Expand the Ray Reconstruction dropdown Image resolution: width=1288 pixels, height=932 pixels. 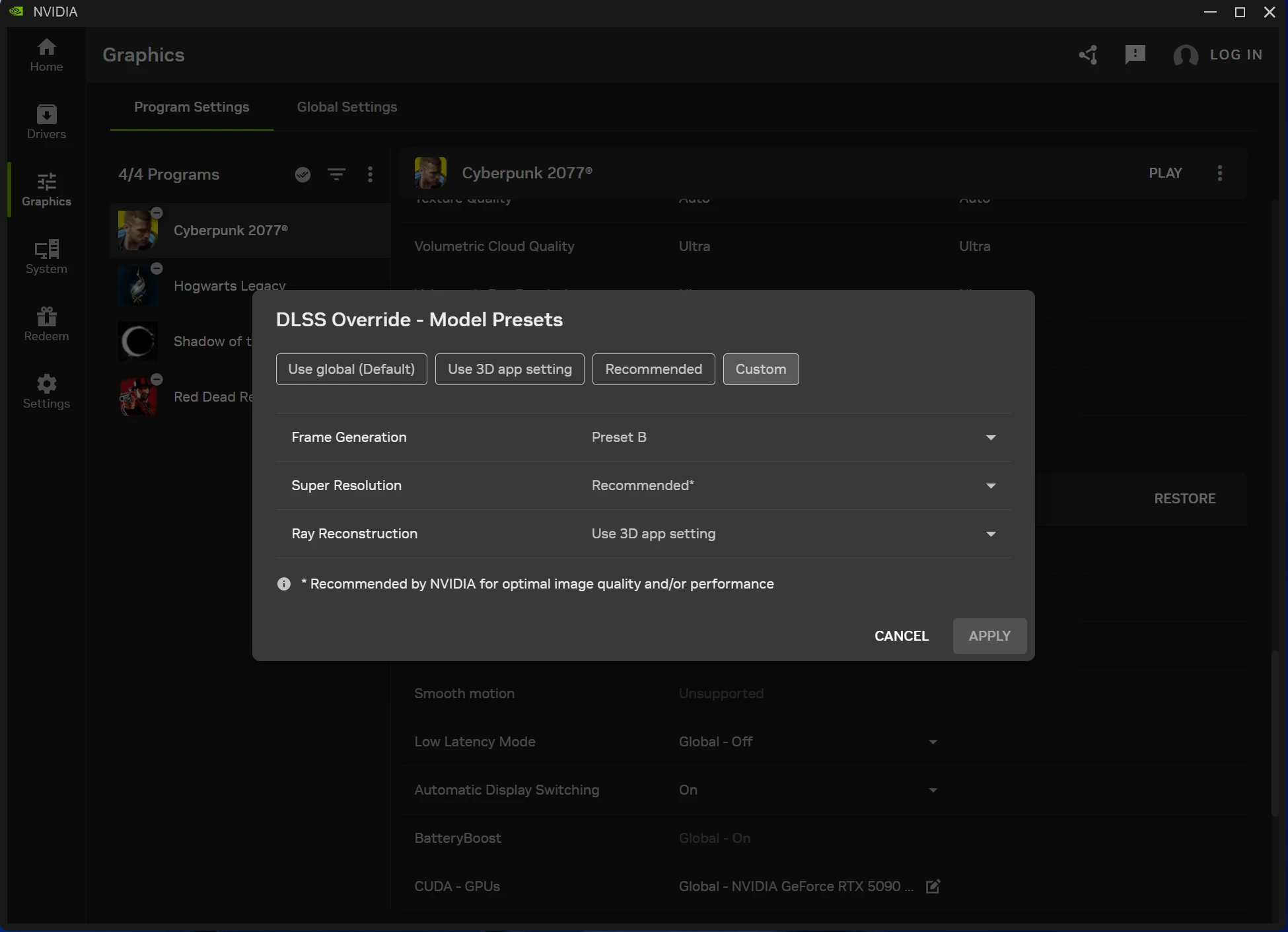tap(990, 534)
